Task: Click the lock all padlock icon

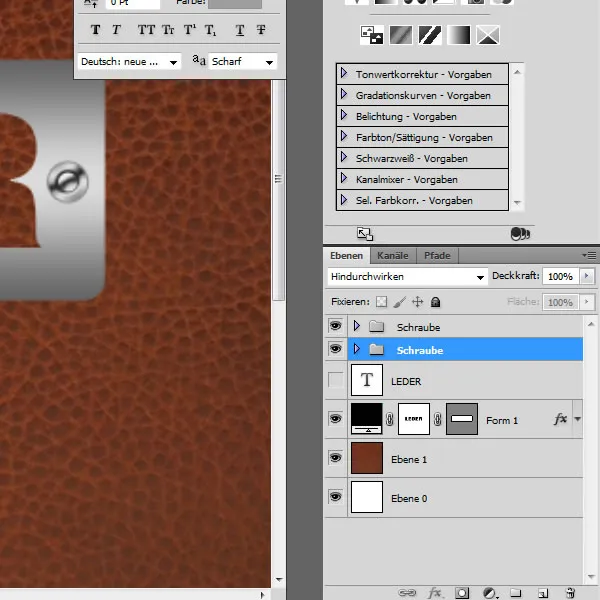Action: 436,302
